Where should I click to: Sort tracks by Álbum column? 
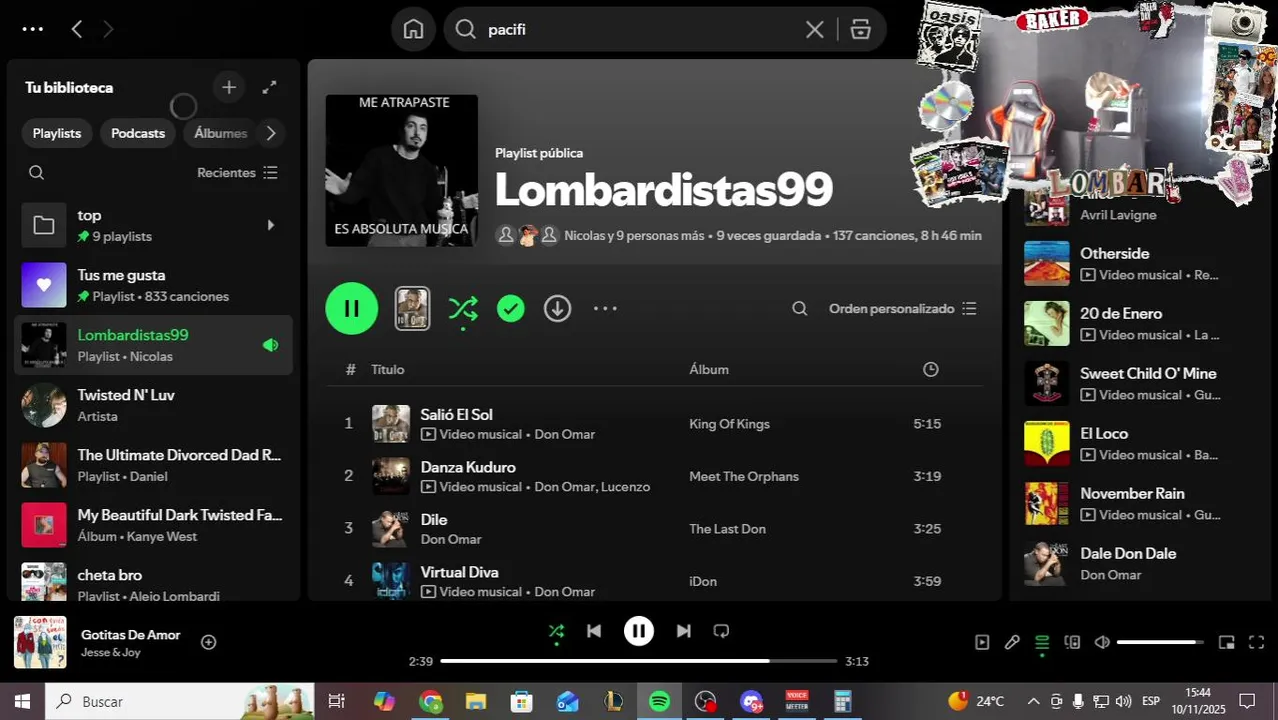pos(709,369)
